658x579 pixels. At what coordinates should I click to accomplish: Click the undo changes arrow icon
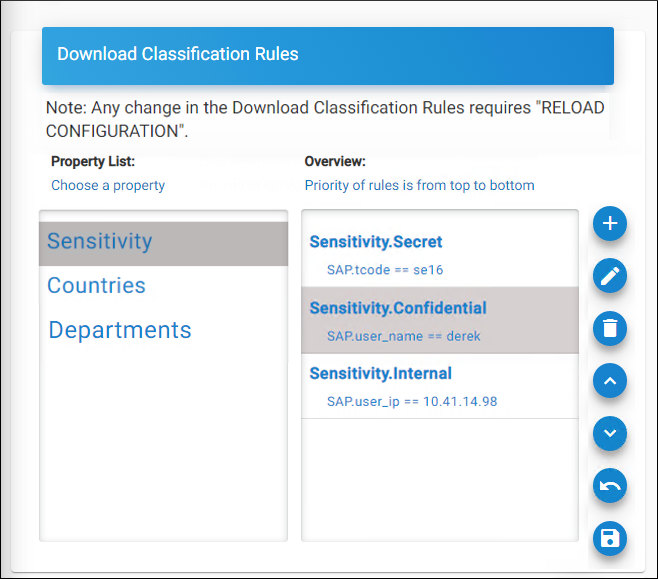[609, 486]
